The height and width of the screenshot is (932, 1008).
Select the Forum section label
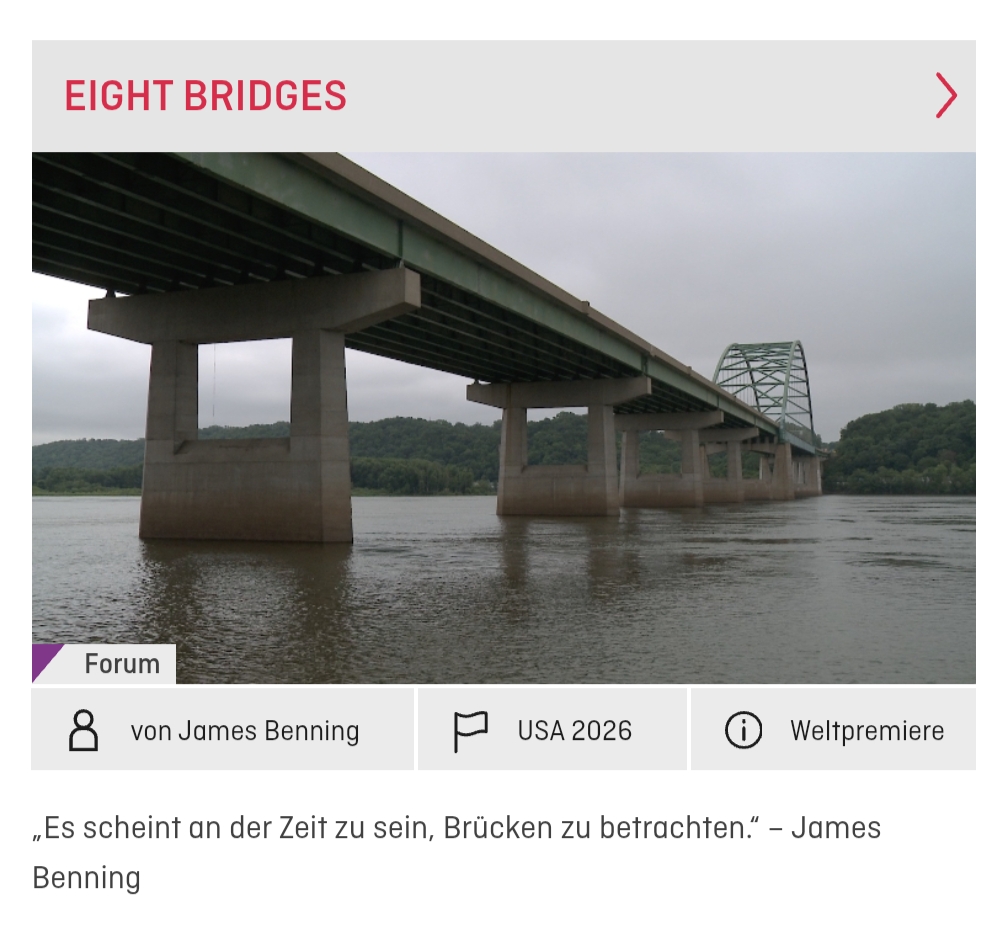(122, 664)
